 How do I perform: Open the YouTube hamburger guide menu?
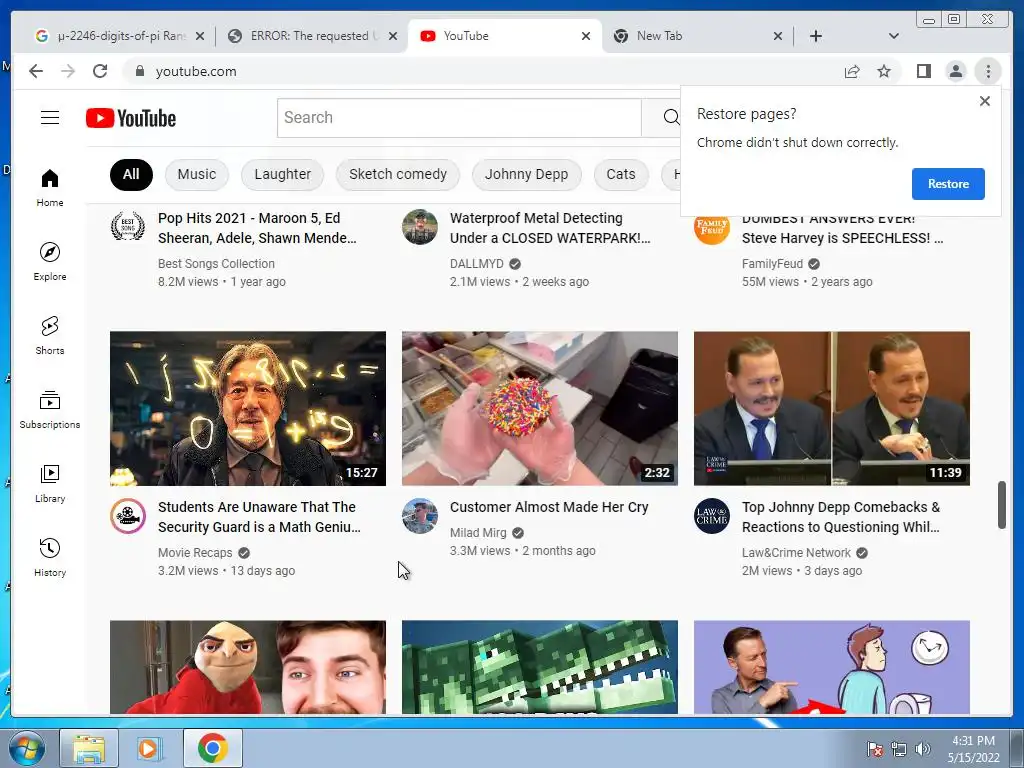(x=50, y=118)
